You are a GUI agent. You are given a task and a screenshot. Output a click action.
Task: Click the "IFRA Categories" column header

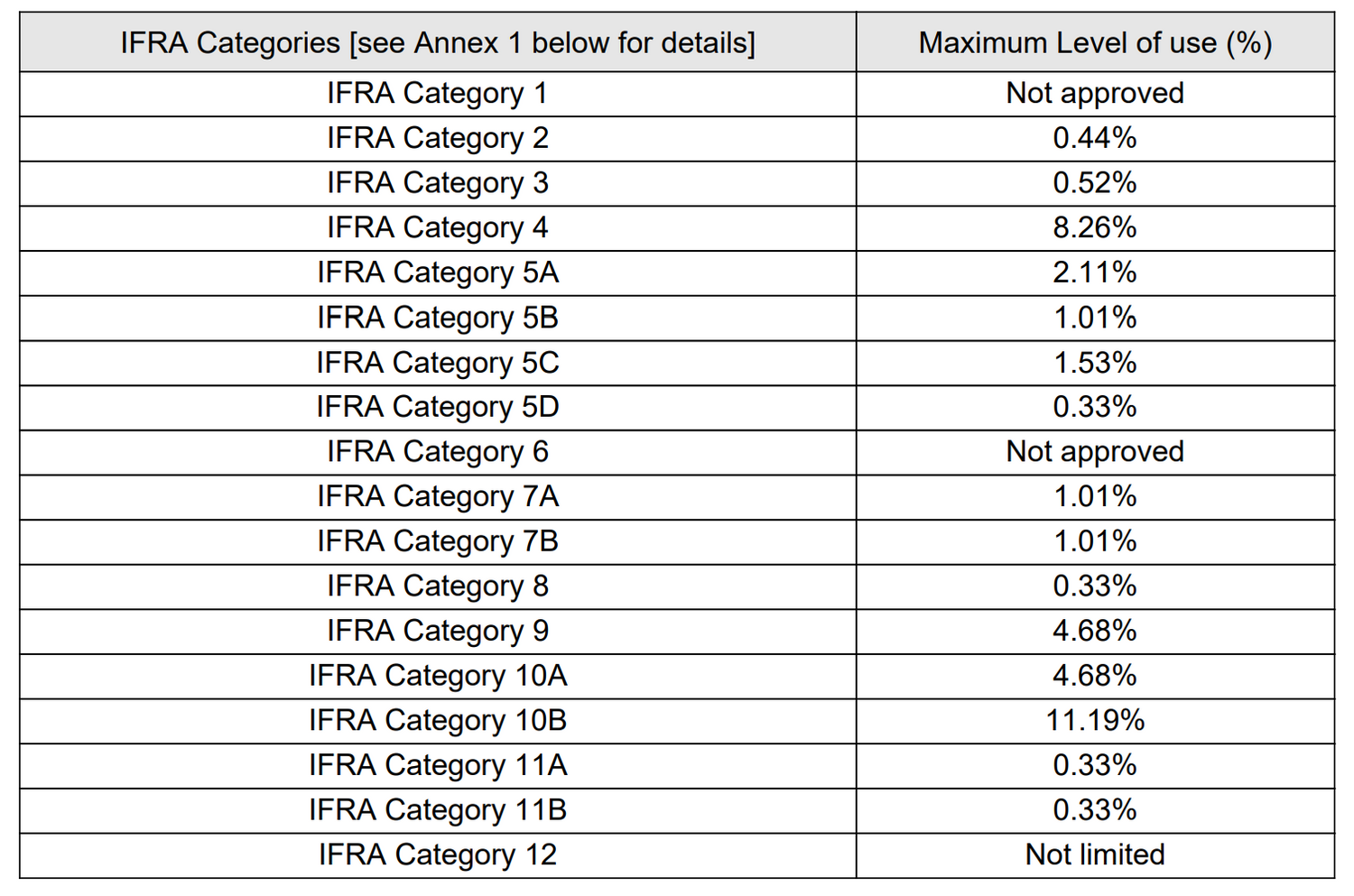[x=438, y=42]
